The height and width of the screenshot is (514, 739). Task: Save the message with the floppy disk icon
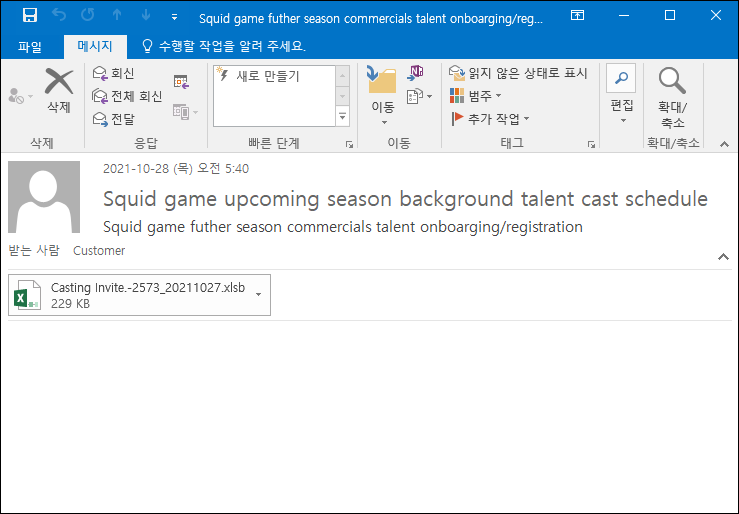click(x=30, y=16)
